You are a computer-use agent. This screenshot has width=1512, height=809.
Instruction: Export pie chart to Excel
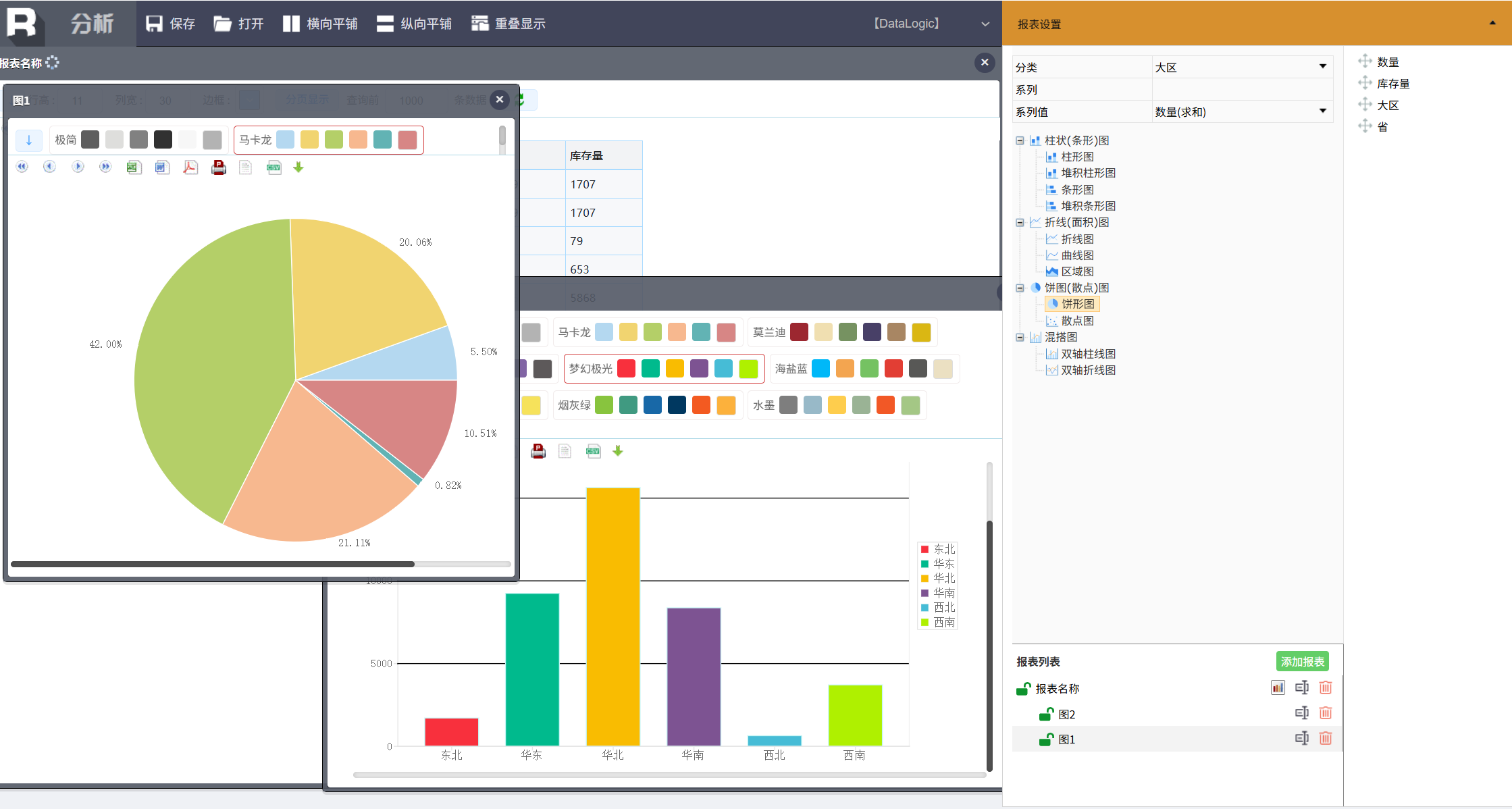134,167
